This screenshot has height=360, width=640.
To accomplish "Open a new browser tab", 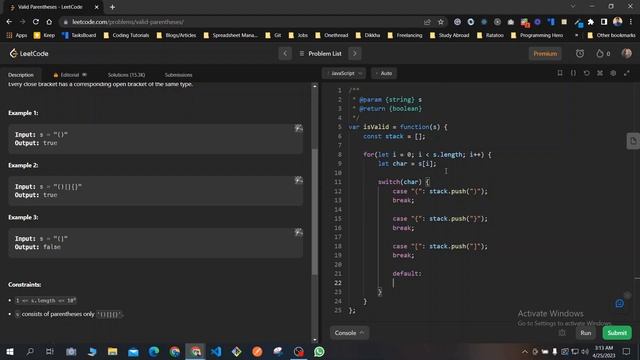I will click(112, 7).
